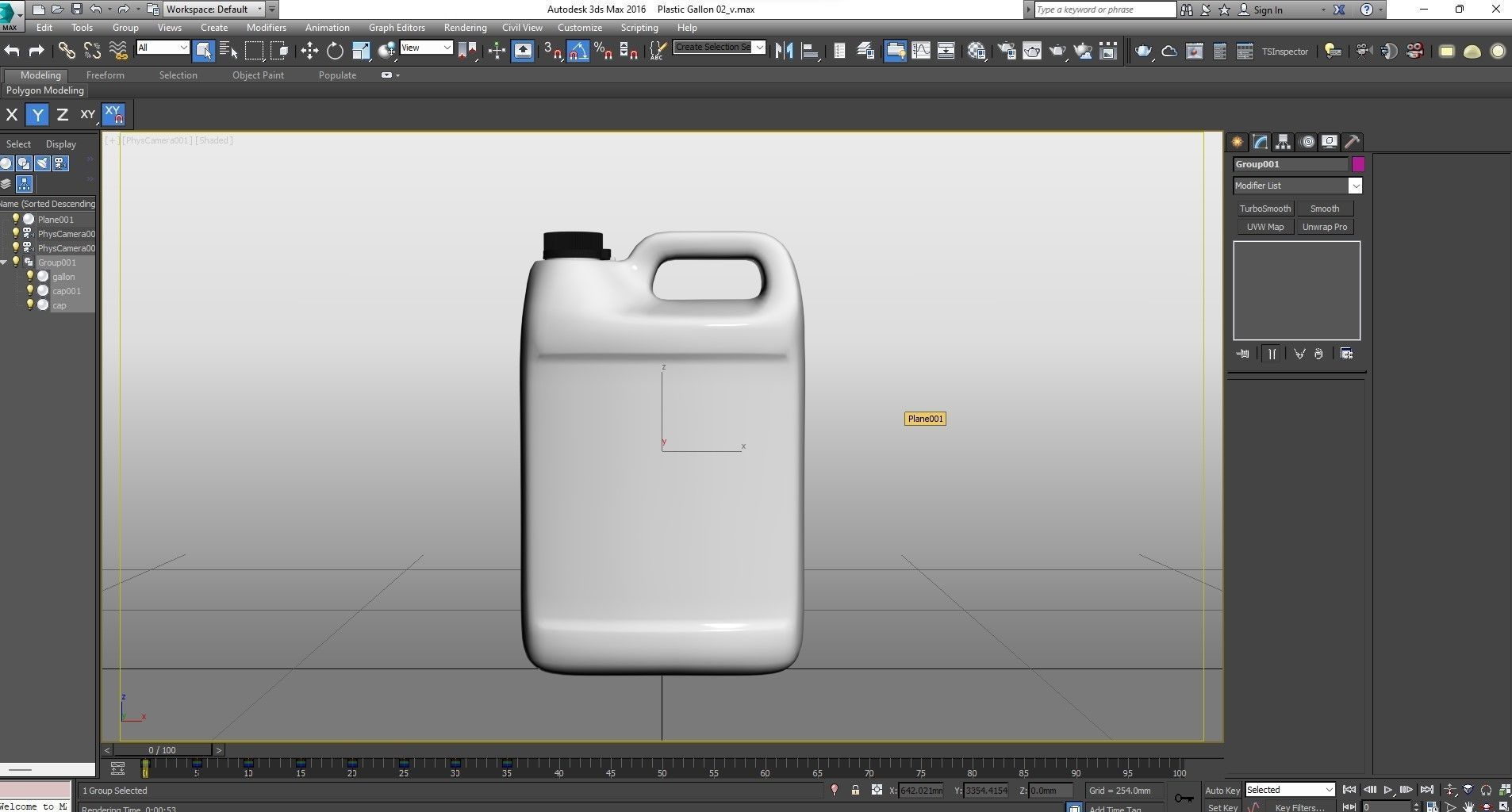
Task: Open the Modifiers menu
Action: click(267, 28)
